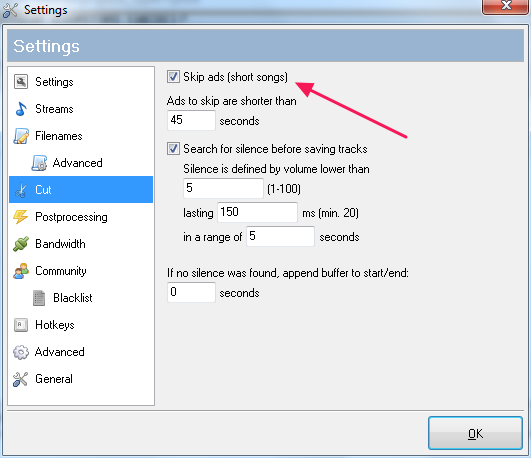
Task: Click the ads shorter than seconds field
Action: 191,120
